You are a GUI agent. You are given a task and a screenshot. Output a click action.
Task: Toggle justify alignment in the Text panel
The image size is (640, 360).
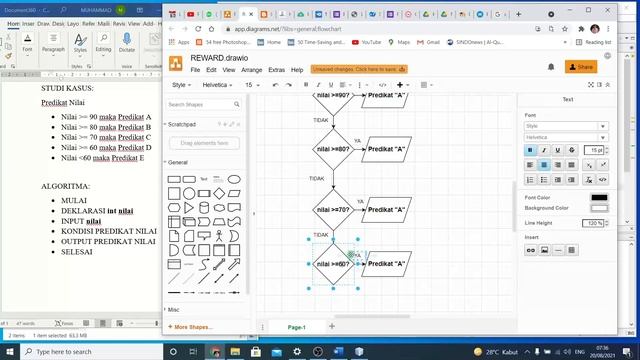(x=572, y=165)
